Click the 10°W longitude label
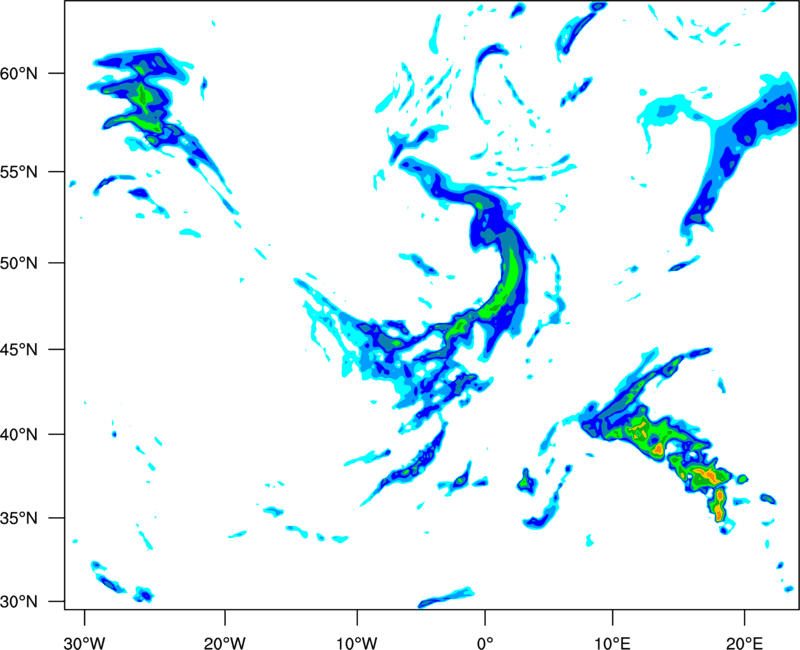The width and height of the screenshot is (800, 650). pos(357,643)
